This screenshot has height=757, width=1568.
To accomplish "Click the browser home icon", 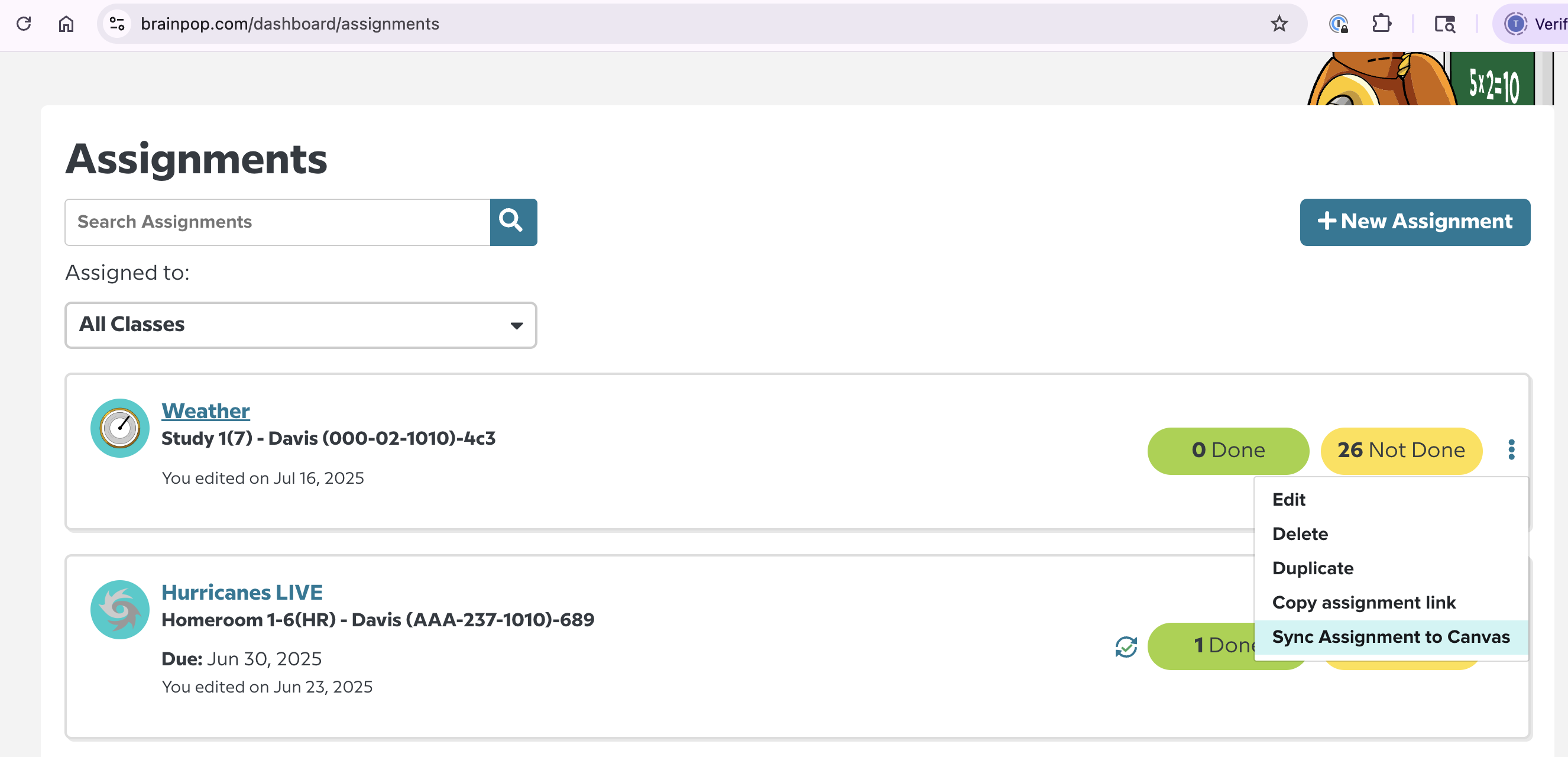I will click(x=66, y=24).
